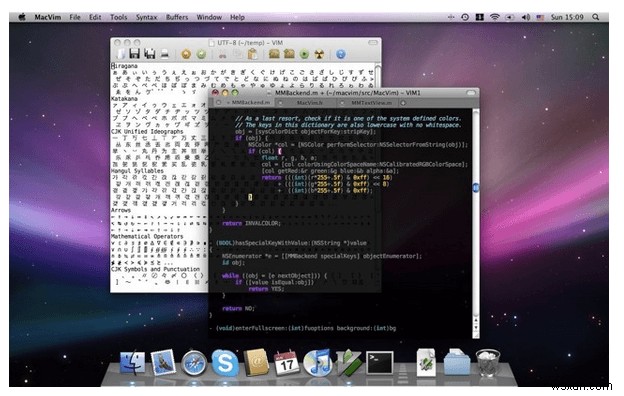
Task: Click the Sun 15:09 clock
Action: click(567, 17)
